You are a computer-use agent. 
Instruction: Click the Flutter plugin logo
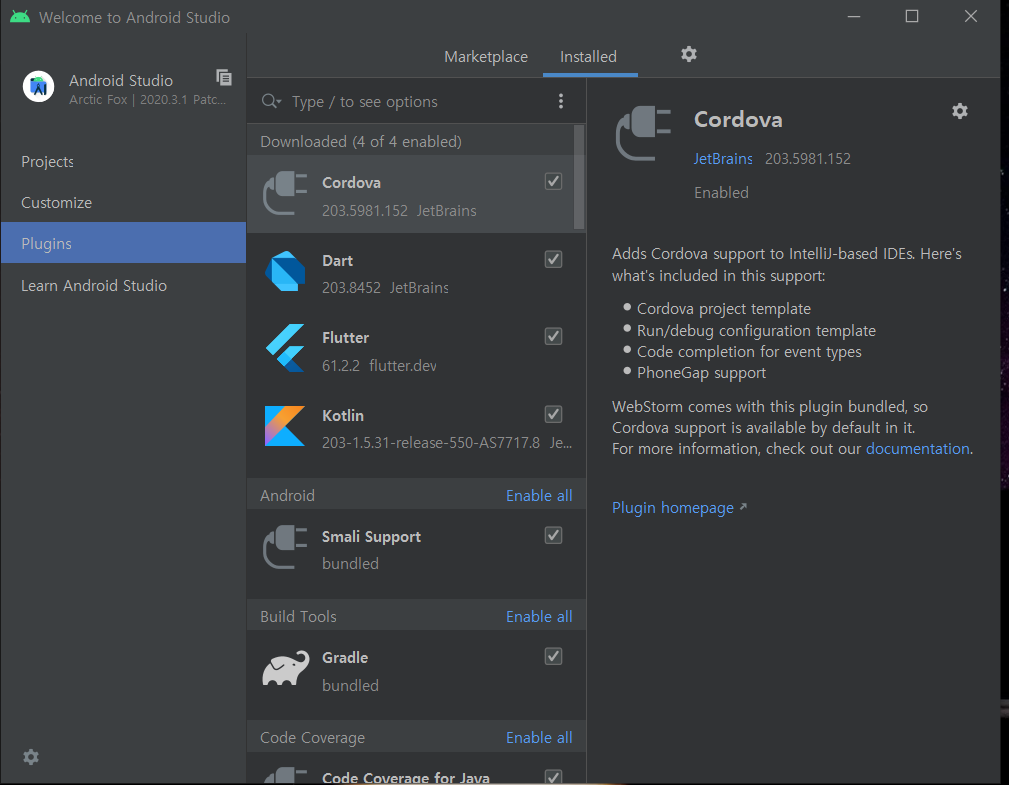click(285, 348)
